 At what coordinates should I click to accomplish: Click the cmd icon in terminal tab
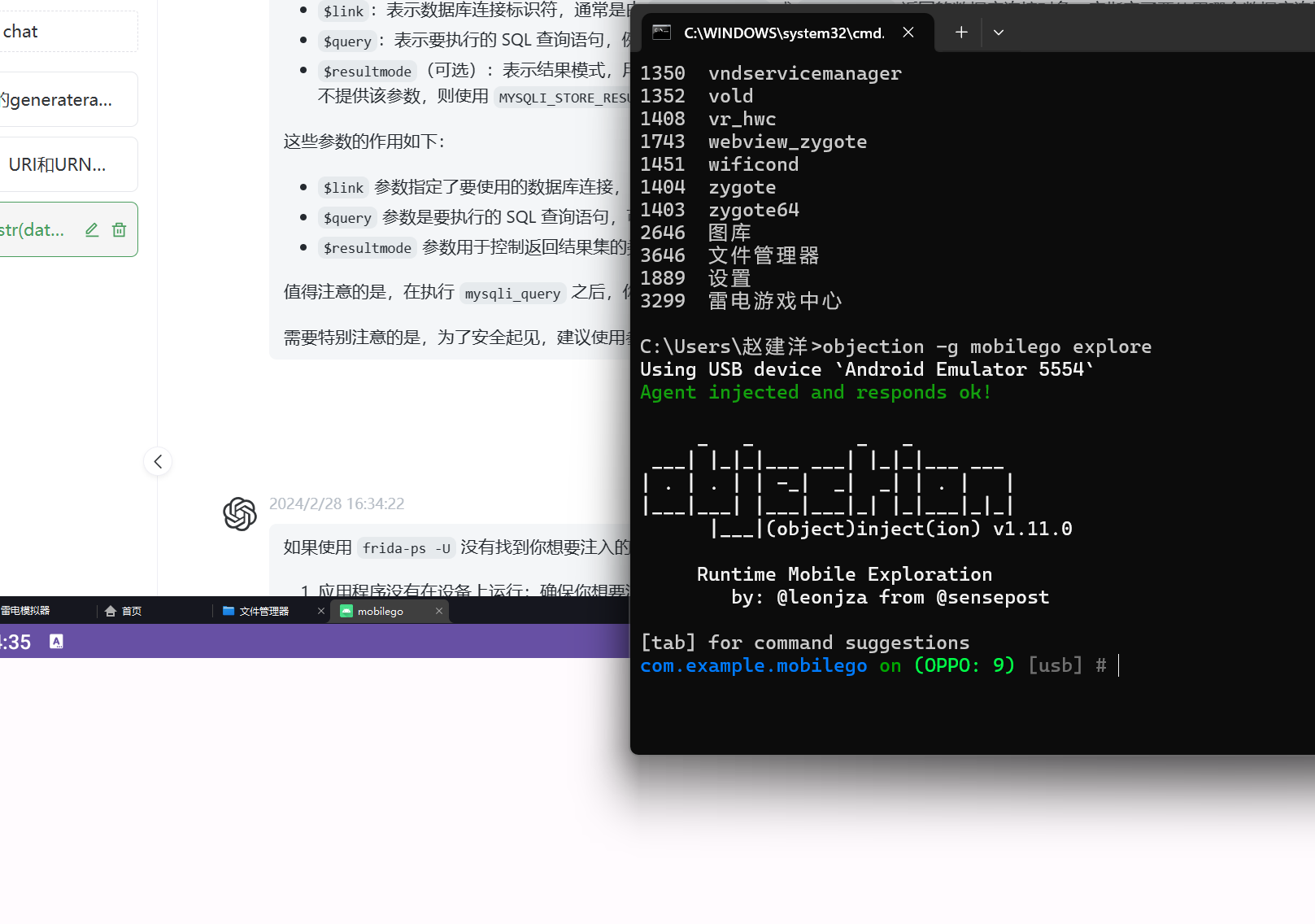(662, 32)
